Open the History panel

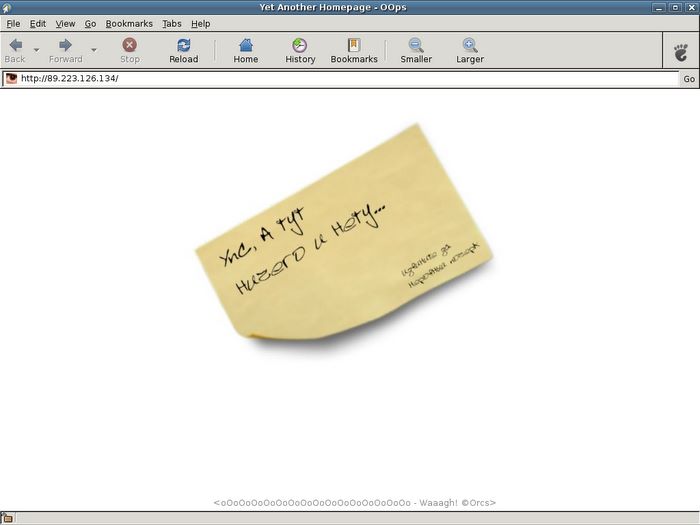(300, 50)
